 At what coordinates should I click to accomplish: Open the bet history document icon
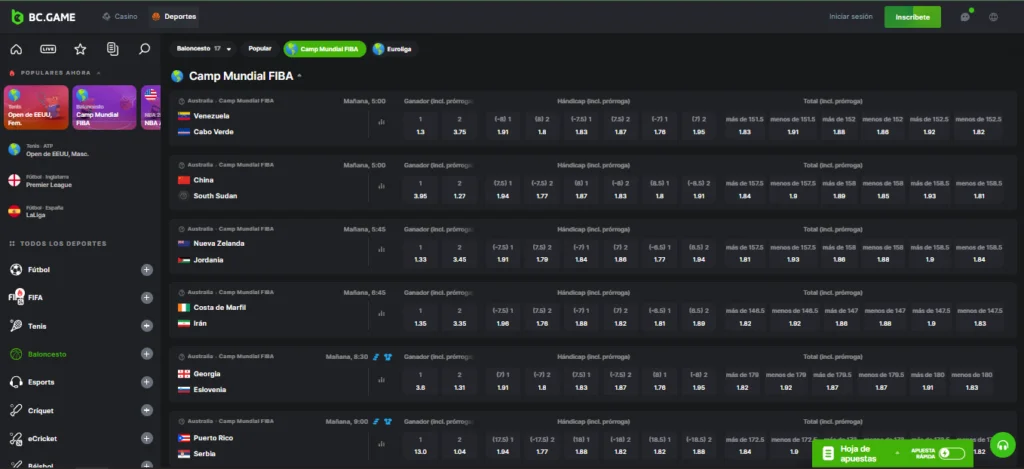tap(112, 49)
